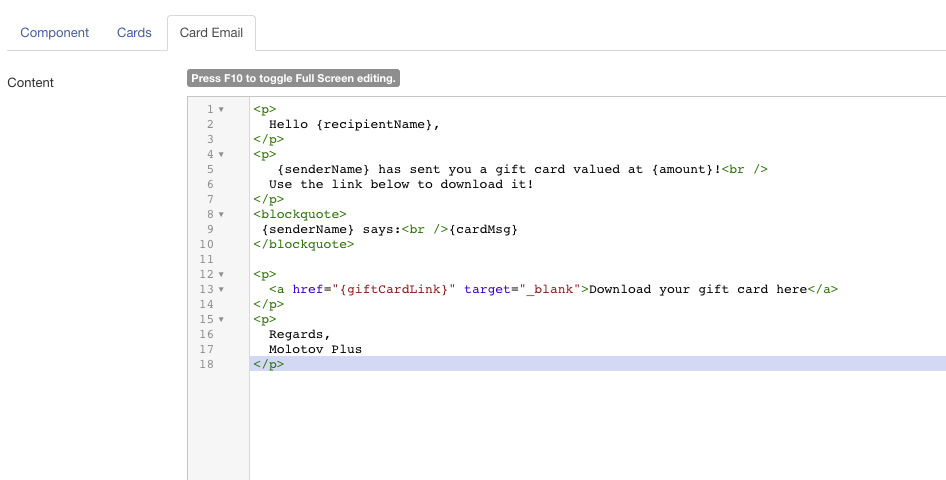Fold the paragraph starting at line 4
The image size is (946, 480).
tap(221, 155)
